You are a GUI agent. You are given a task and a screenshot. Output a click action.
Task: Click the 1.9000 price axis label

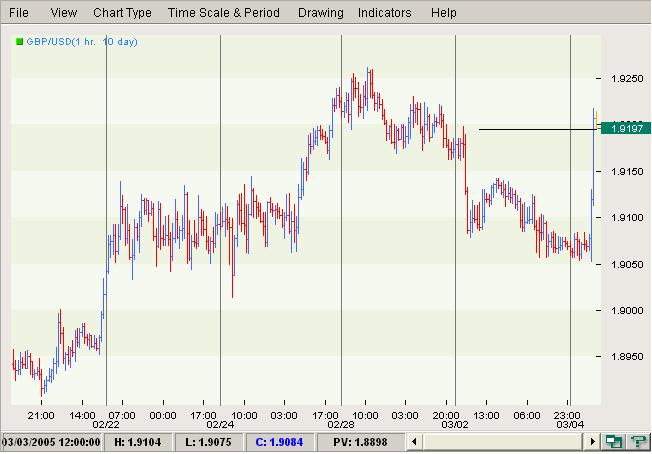coord(626,311)
